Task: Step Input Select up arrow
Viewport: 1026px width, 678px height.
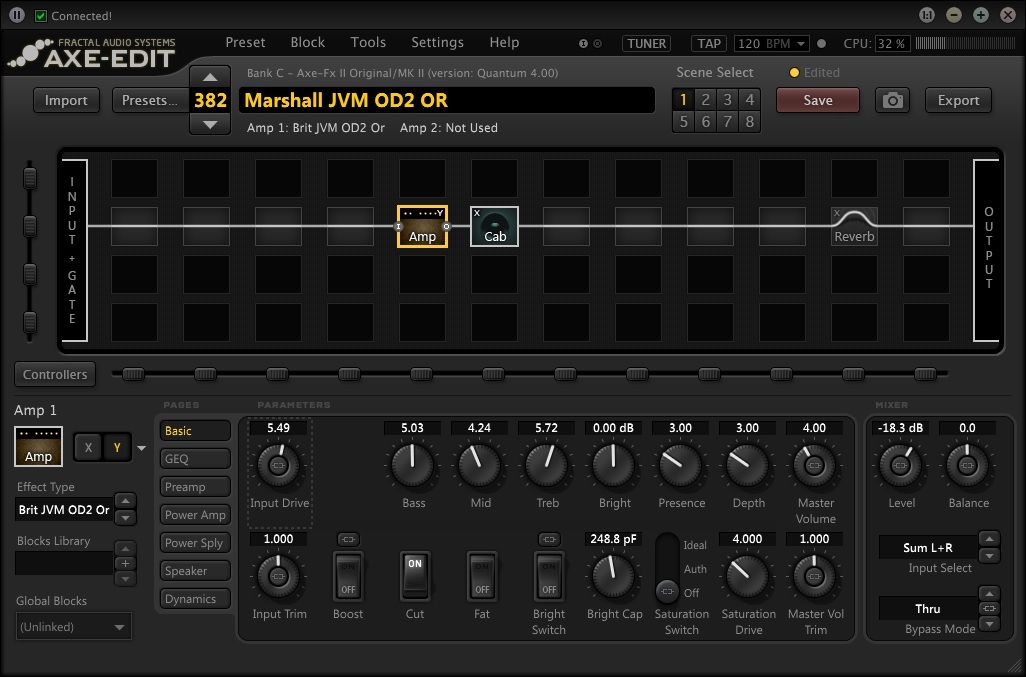Action: pos(989,539)
